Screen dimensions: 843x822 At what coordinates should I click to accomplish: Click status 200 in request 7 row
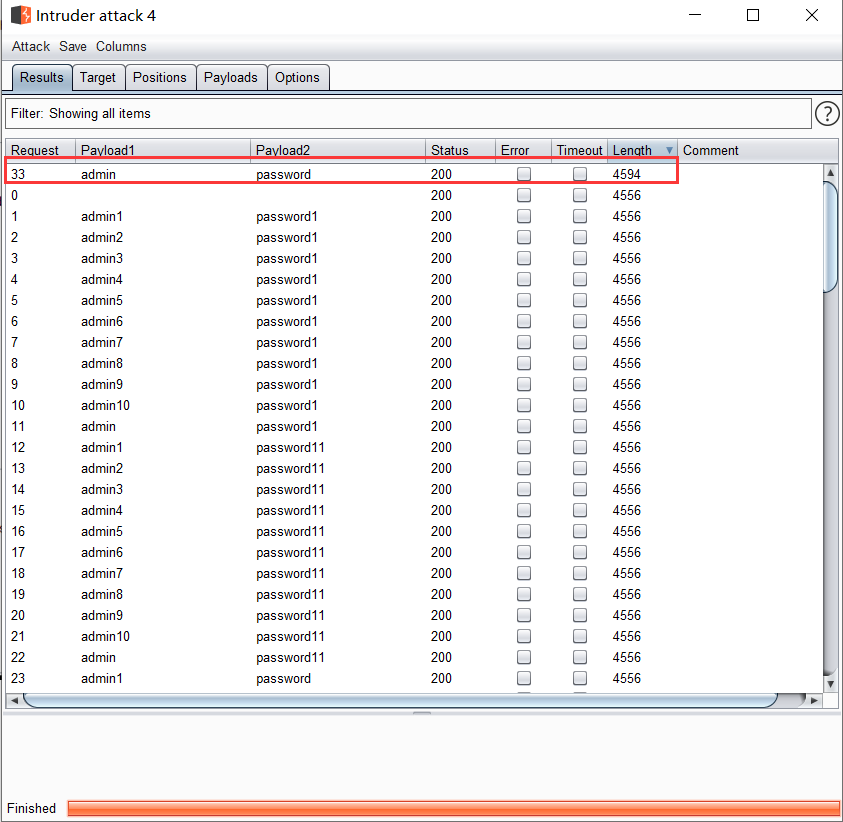(x=441, y=342)
